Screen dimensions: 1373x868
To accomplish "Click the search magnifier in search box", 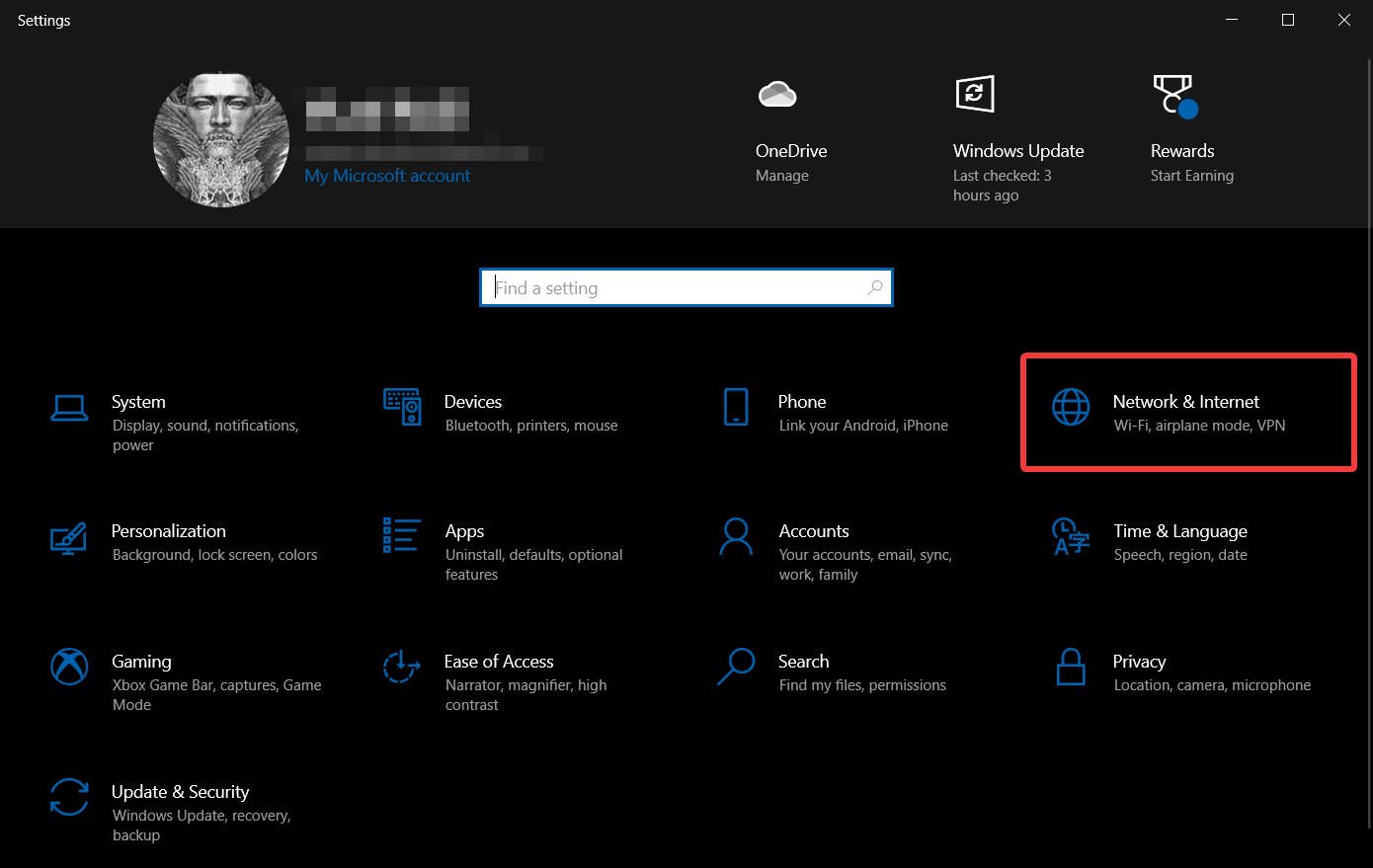I will pyautogui.click(x=875, y=287).
